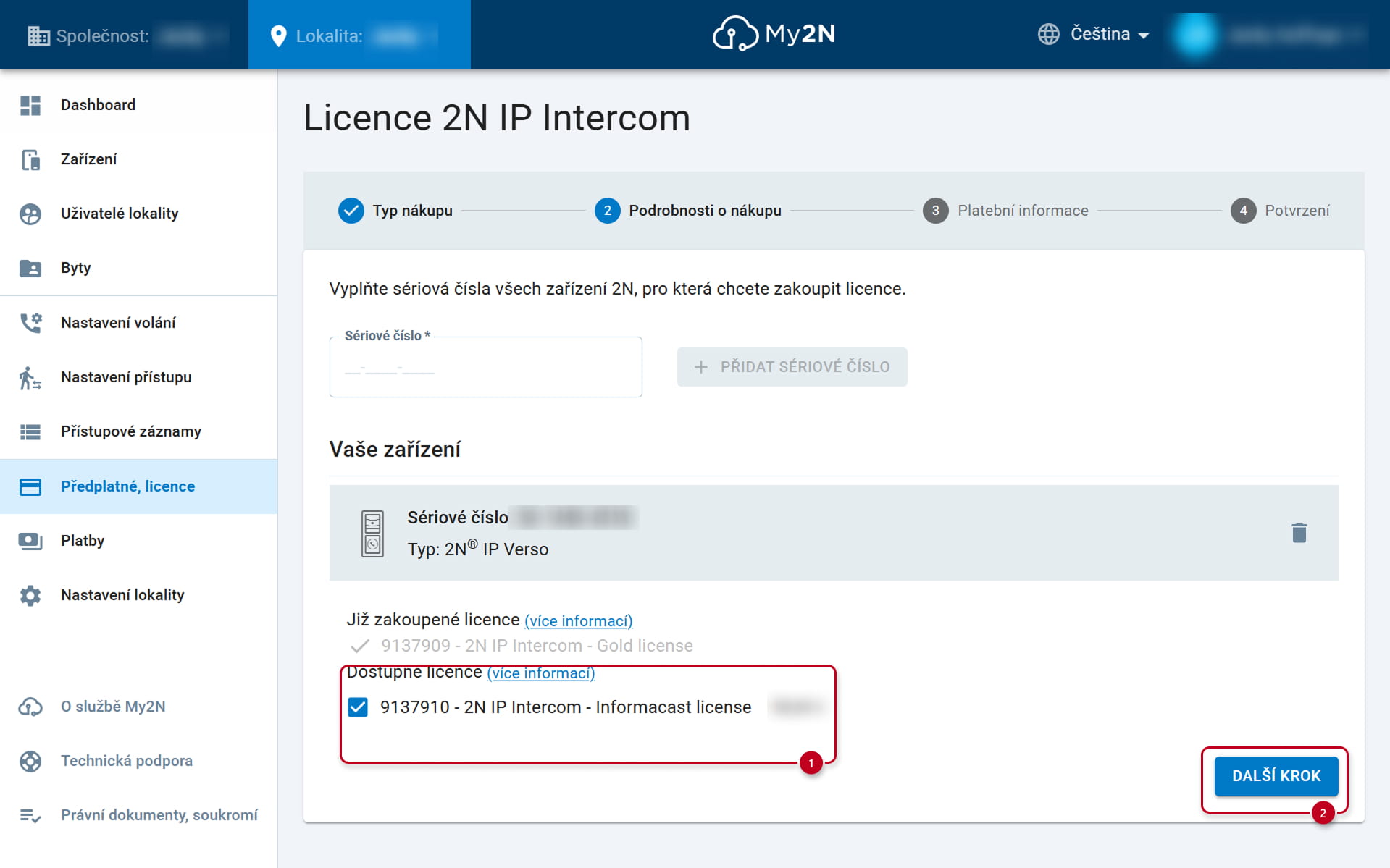
Task: Click the Podrobnosti o nákupu step label
Action: click(x=705, y=211)
